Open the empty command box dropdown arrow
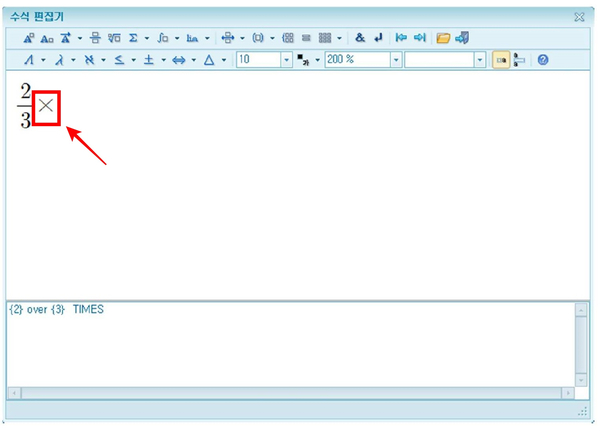 coord(480,60)
